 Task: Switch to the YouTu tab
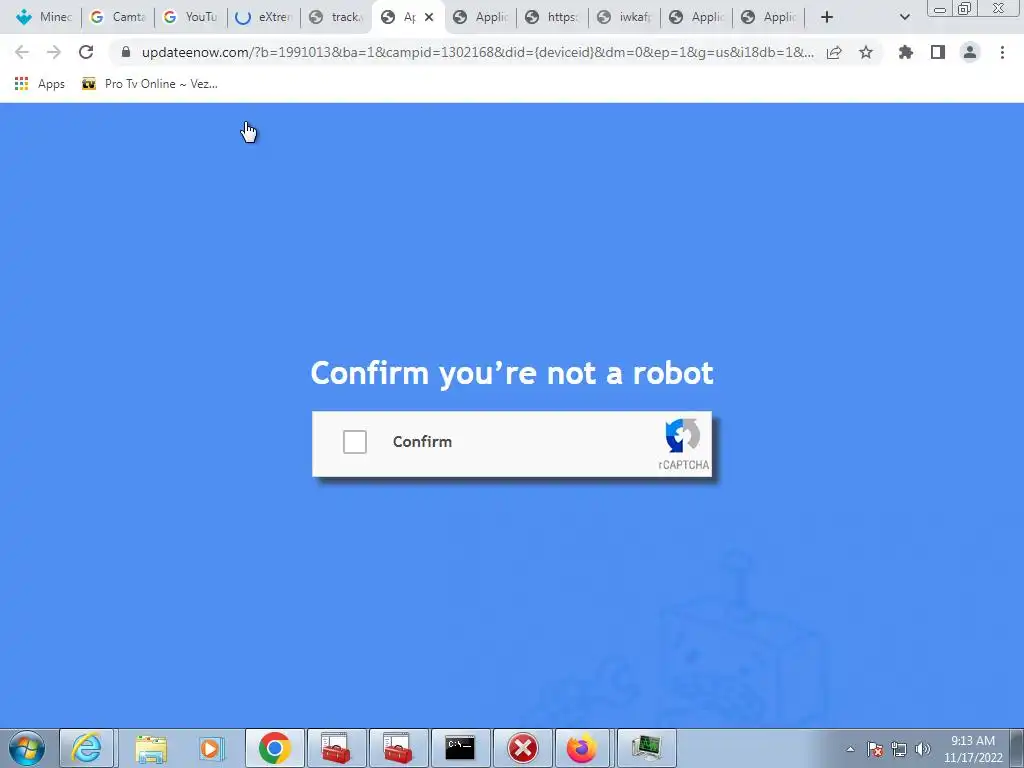click(x=190, y=17)
